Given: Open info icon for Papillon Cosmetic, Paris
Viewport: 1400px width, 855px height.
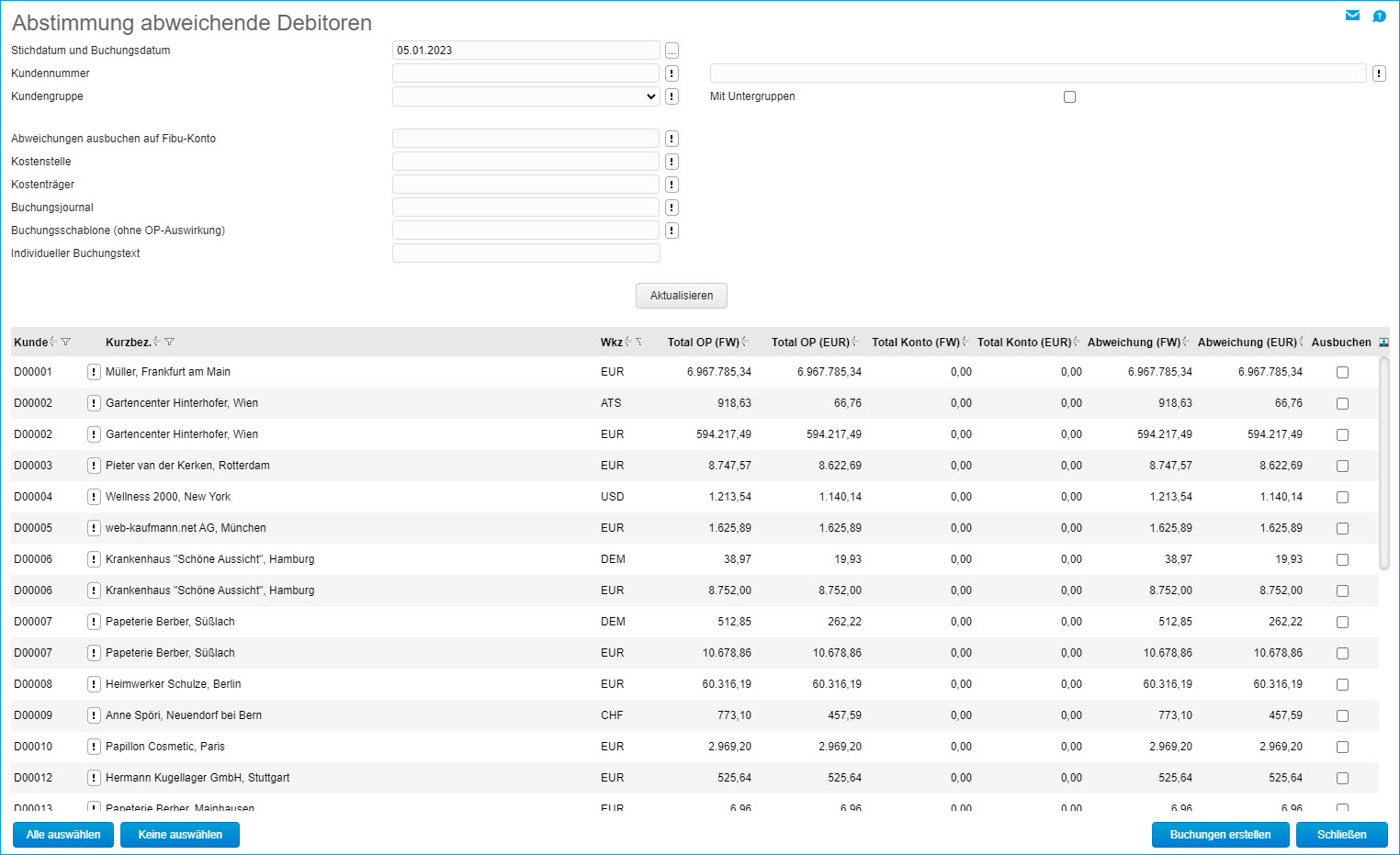Looking at the screenshot, I should (94, 747).
